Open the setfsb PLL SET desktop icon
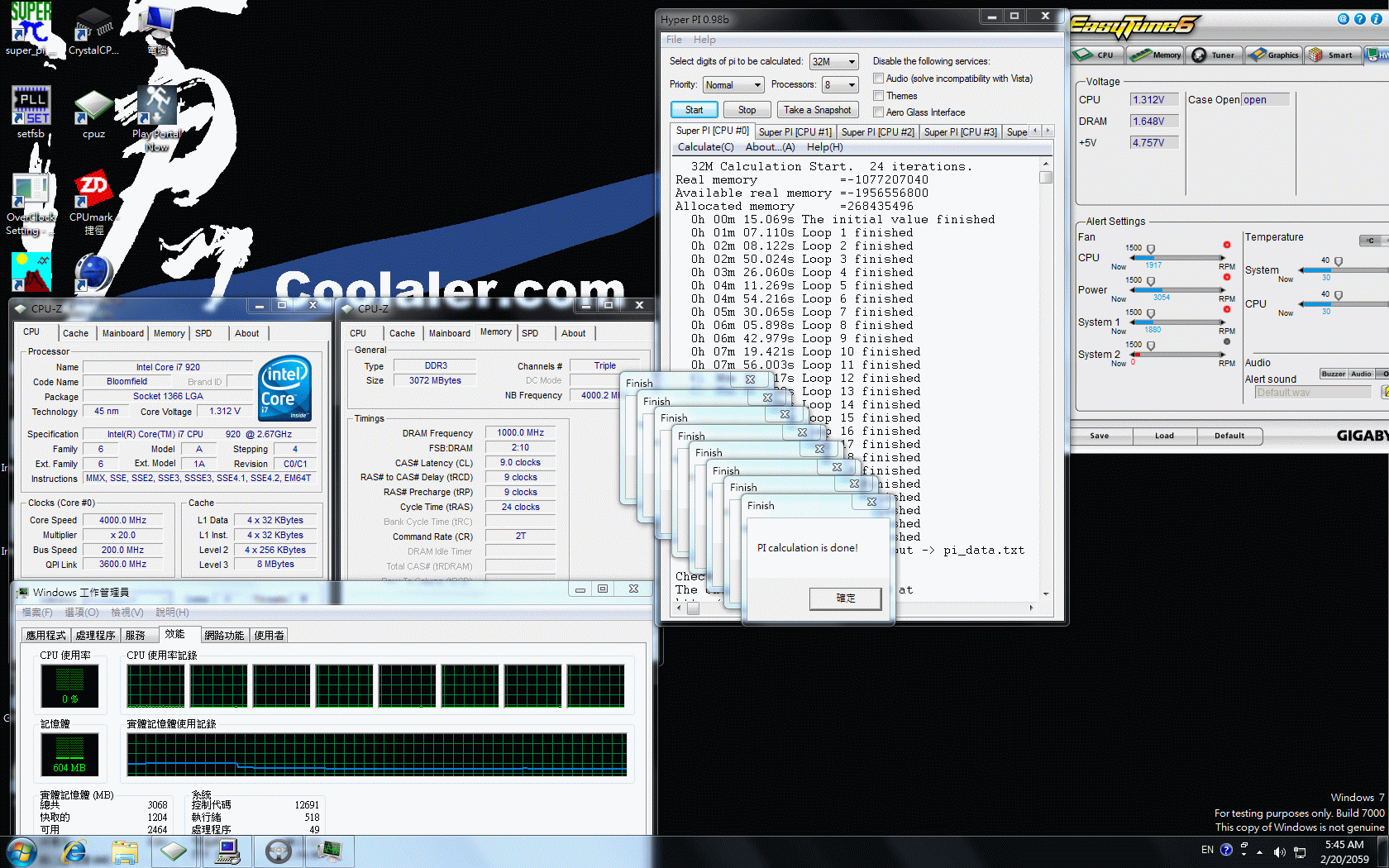The image size is (1389, 868). 31,112
